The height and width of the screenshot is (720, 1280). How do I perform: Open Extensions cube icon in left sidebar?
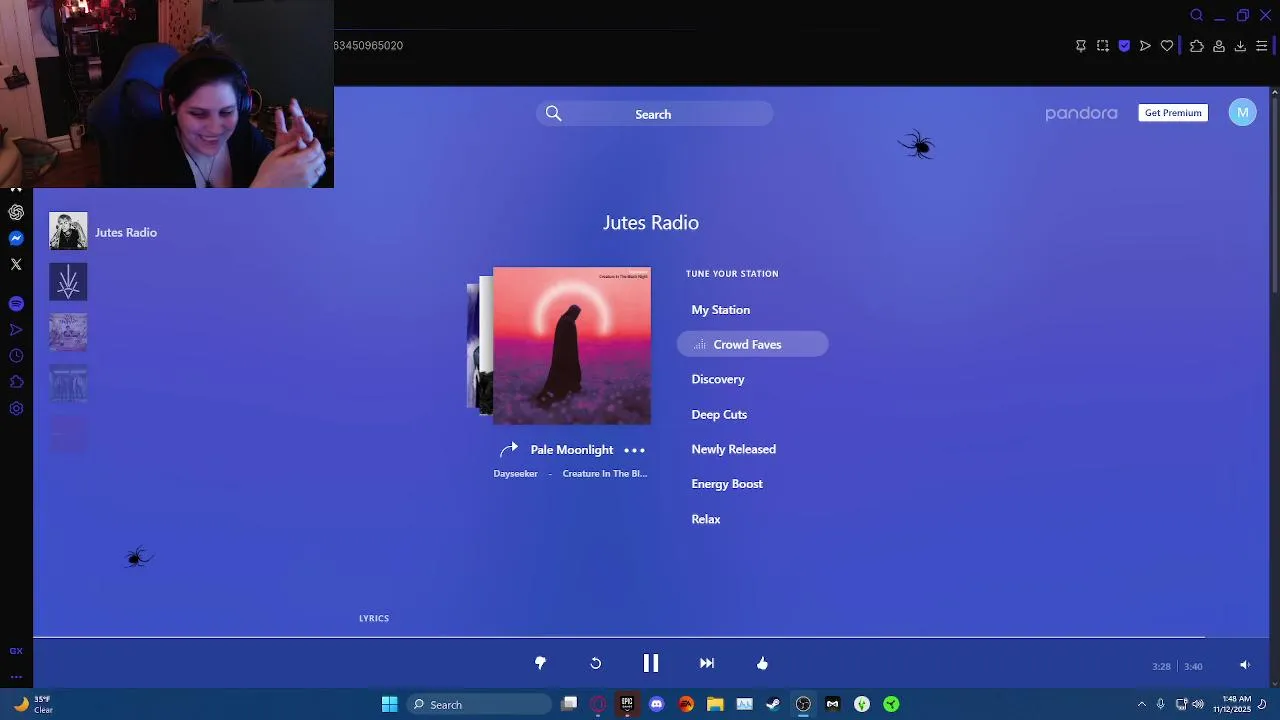pyautogui.click(x=16, y=382)
